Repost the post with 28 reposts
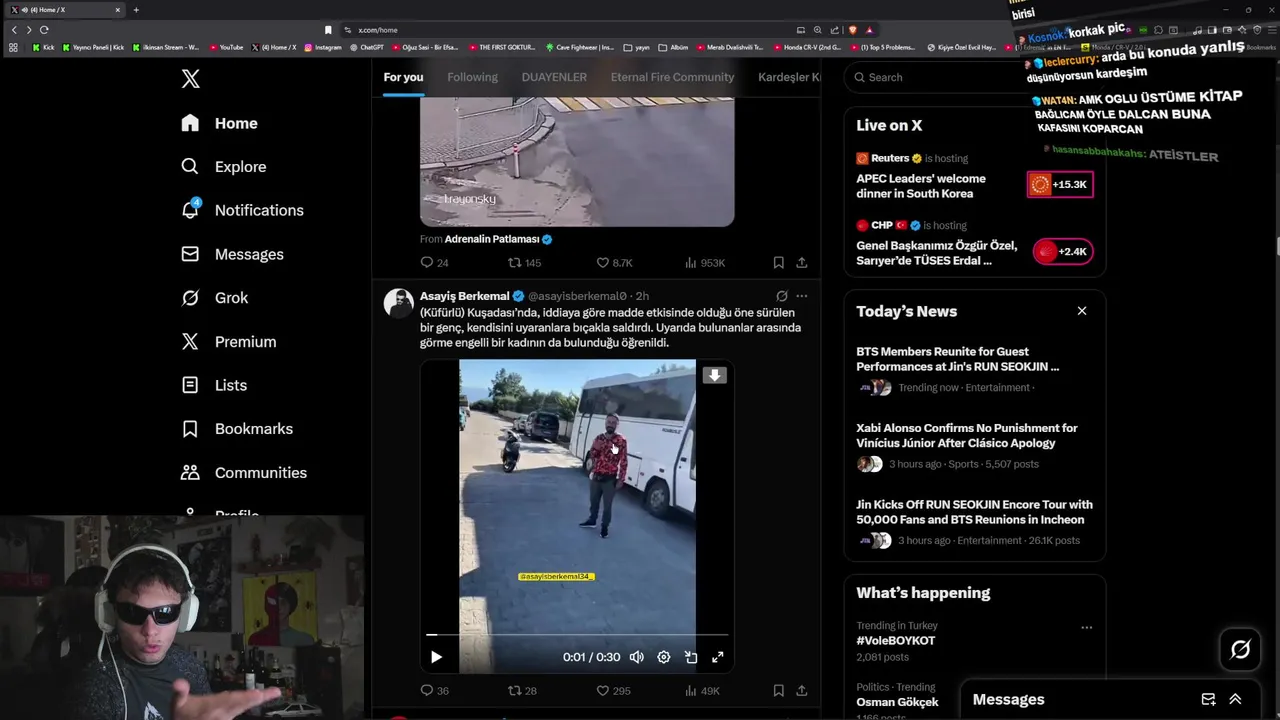The width and height of the screenshot is (1280, 720). (522, 691)
